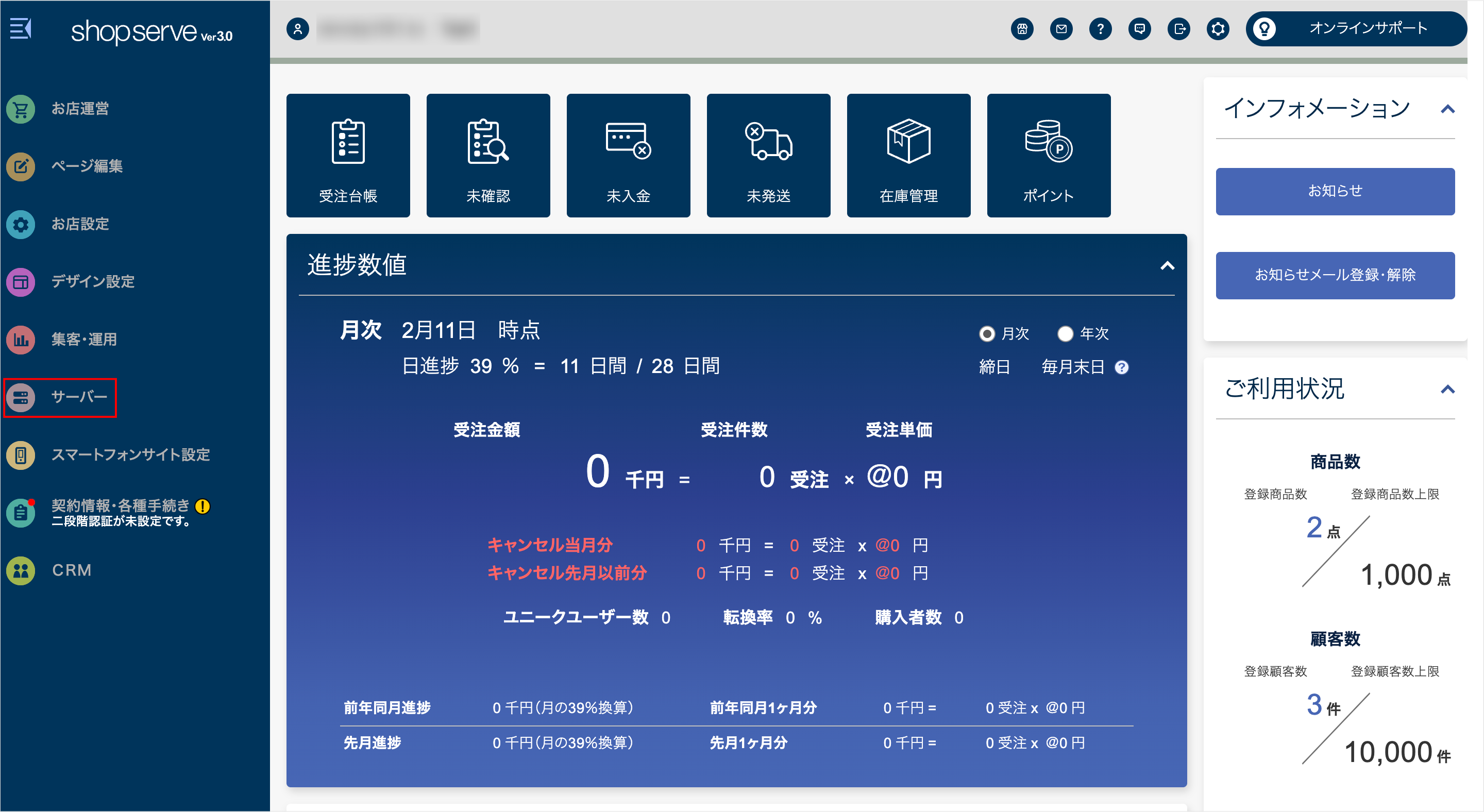
Task: Toggle the sidebar collapse hamburger icon
Action: point(21,28)
